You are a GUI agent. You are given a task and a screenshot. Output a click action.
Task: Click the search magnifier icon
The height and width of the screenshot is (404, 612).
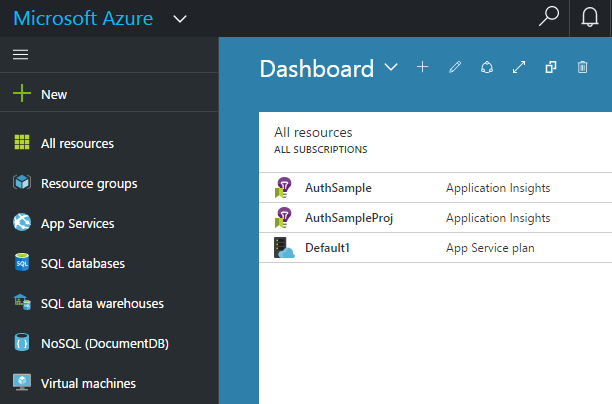[548, 17]
